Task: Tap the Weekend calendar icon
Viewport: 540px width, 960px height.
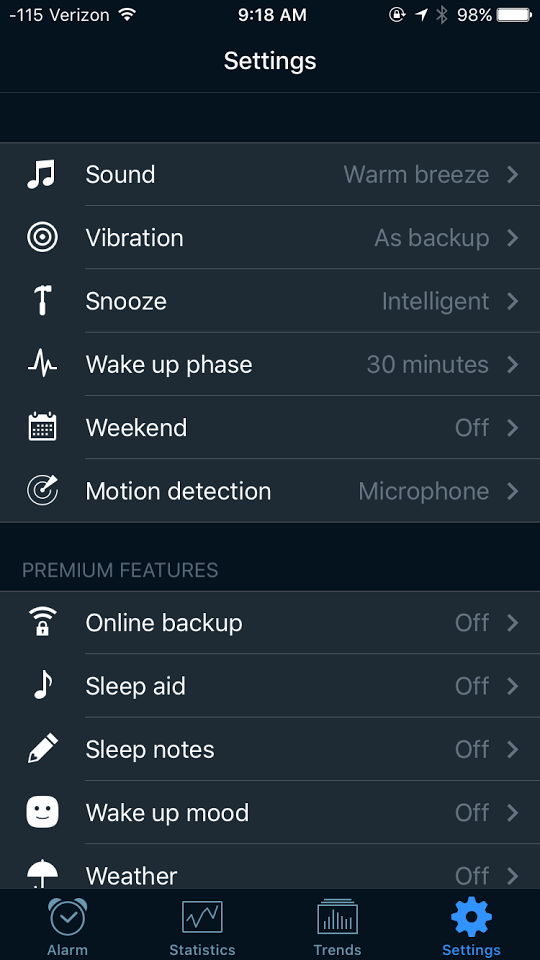Action: tap(42, 427)
